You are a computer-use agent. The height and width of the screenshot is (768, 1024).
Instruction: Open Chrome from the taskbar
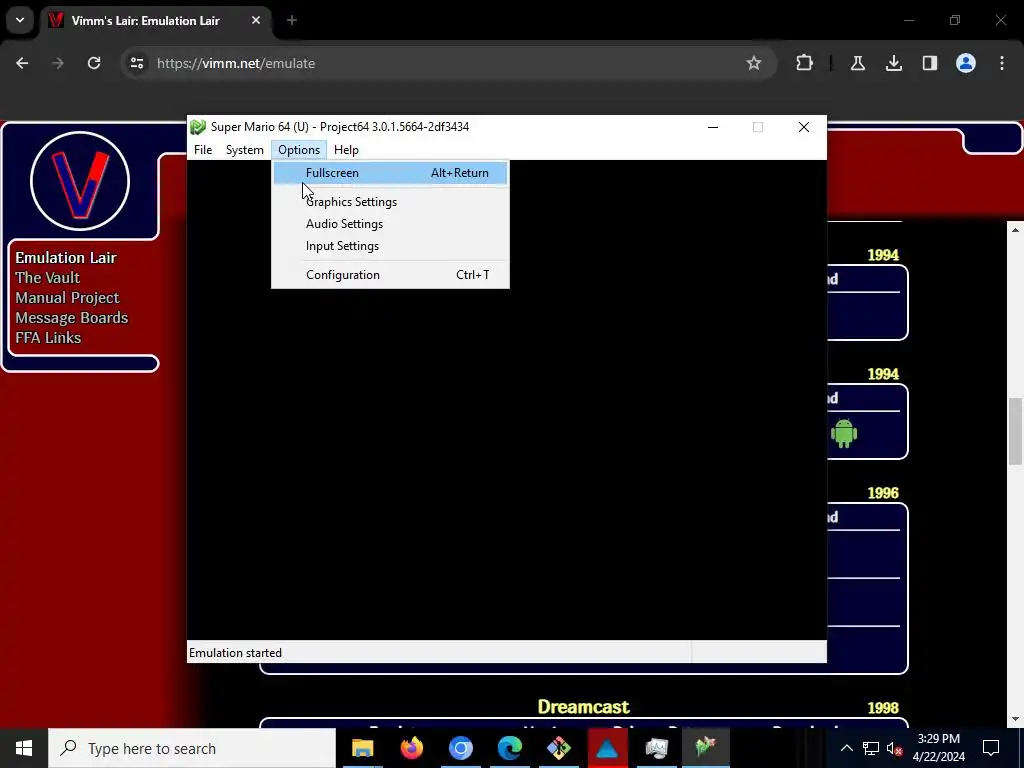pyautogui.click(x=460, y=748)
